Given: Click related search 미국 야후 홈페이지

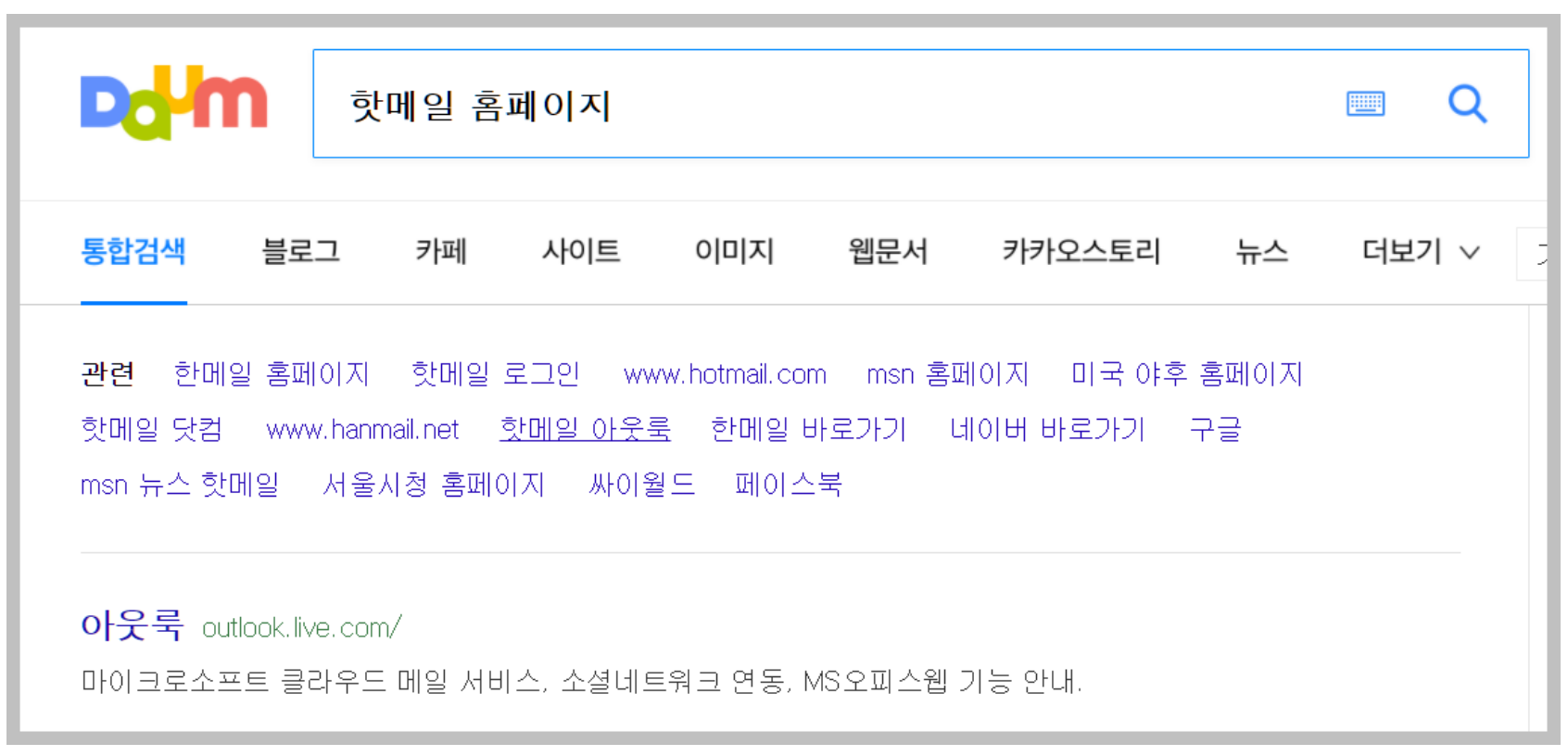Looking at the screenshot, I should 1187,373.
